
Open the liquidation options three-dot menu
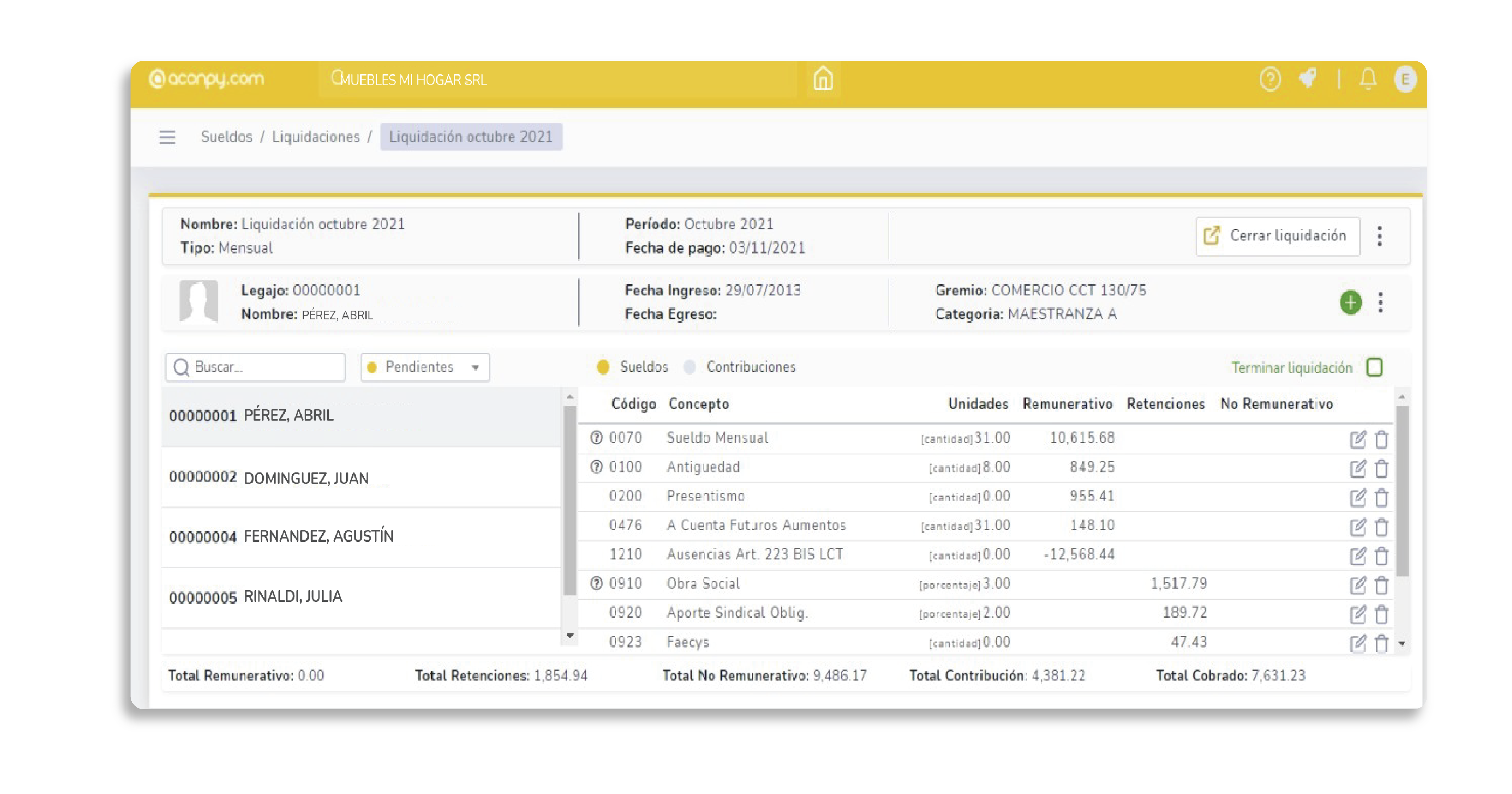pyautogui.click(x=1380, y=236)
